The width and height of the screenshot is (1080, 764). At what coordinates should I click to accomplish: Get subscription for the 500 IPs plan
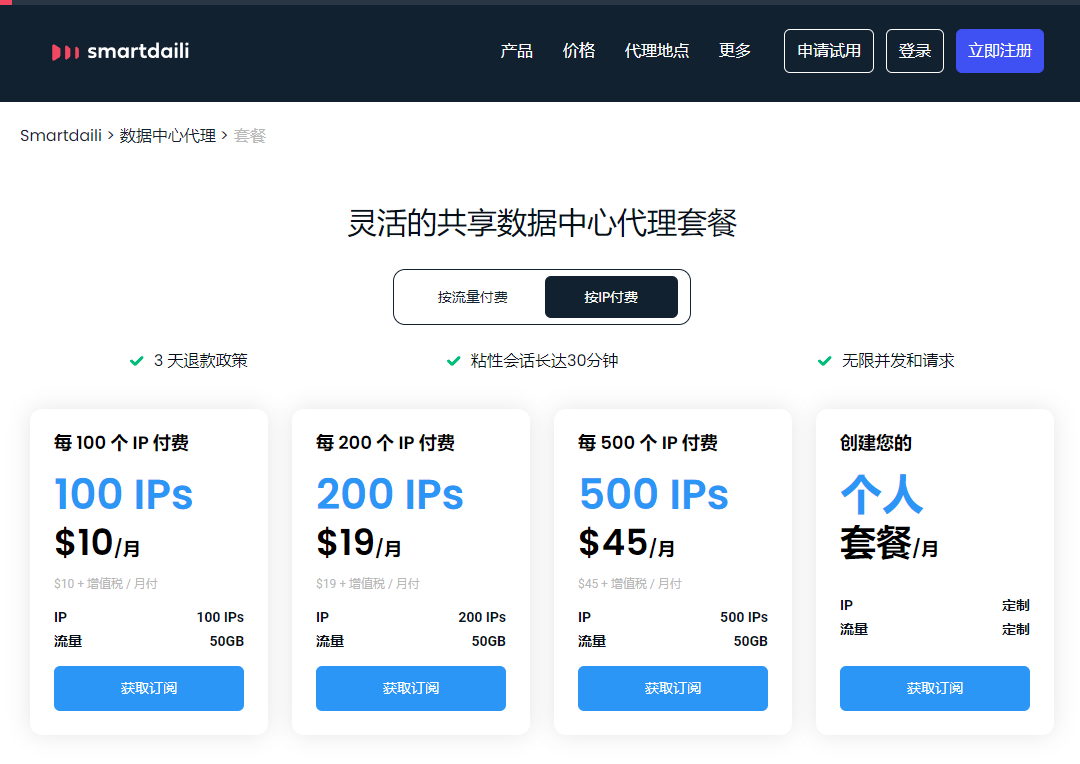673,688
